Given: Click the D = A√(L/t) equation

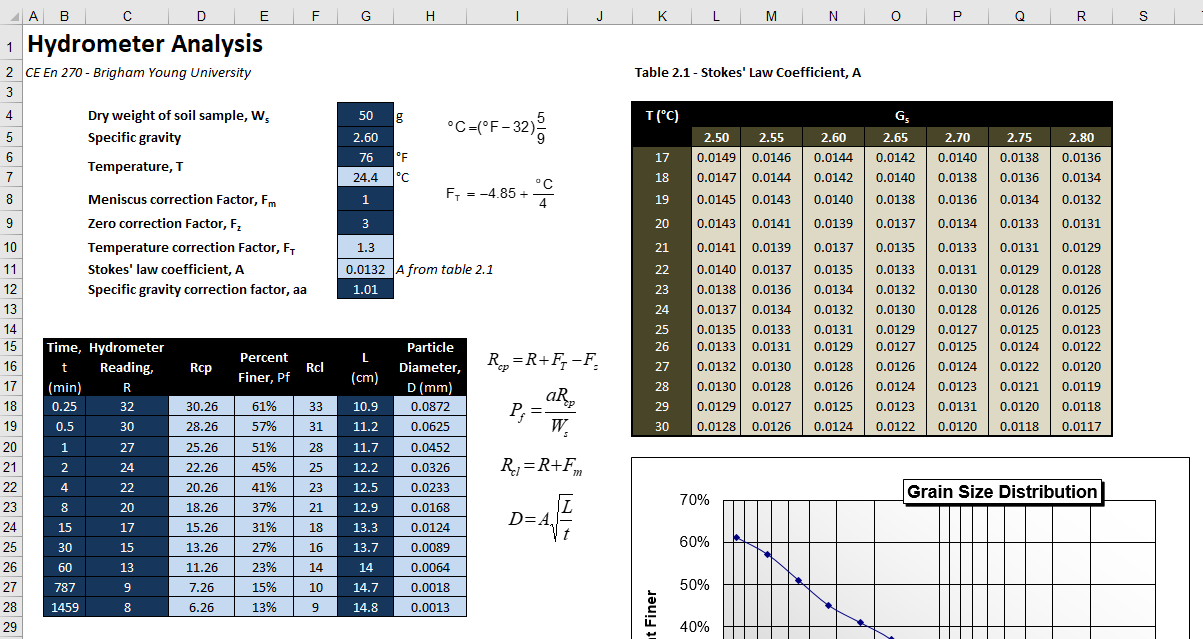Looking at the screenshot, I should [x=541, y=517].
